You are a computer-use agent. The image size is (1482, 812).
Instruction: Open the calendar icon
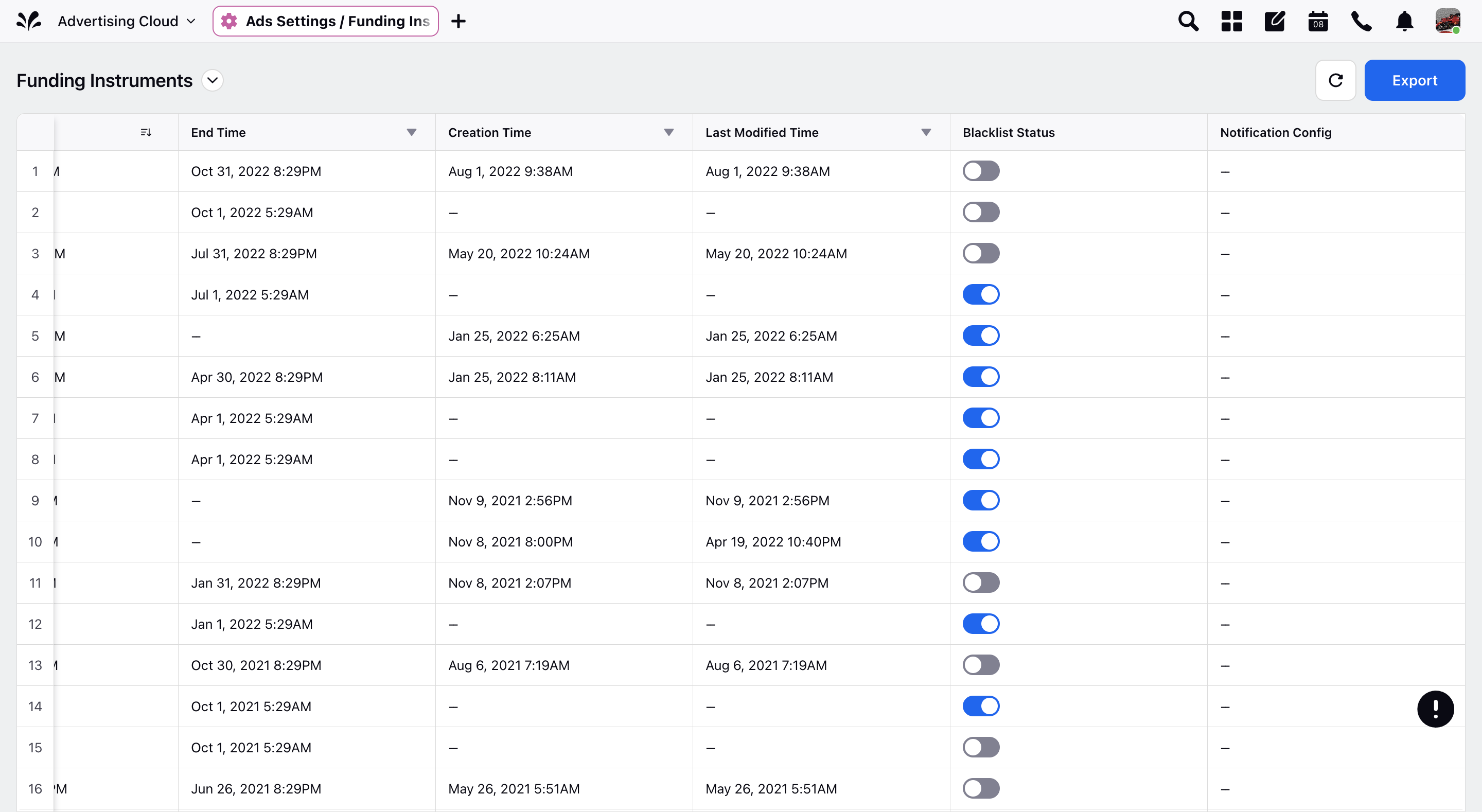pyautogui.click(x=1318, y=21)
